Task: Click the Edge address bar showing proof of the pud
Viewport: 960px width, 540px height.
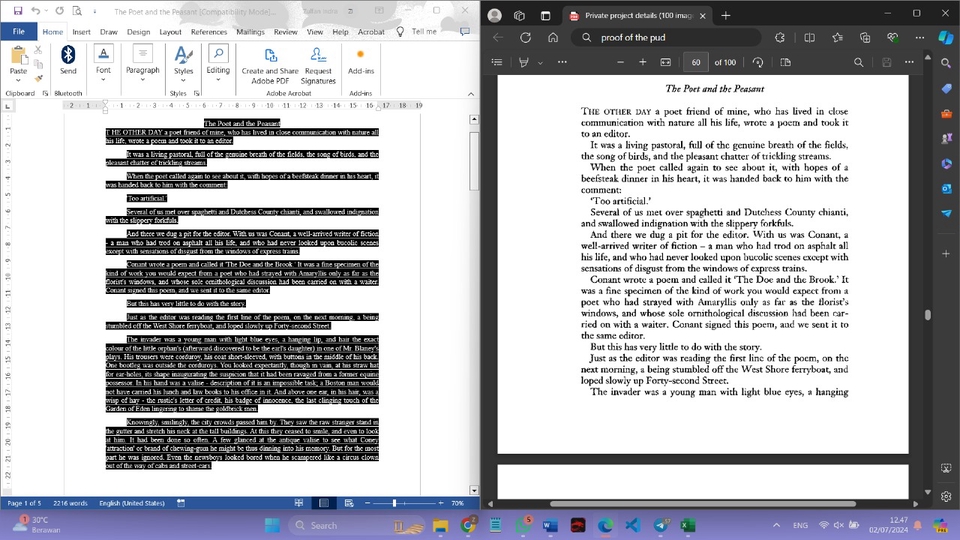Action: (x=667, y=37)
